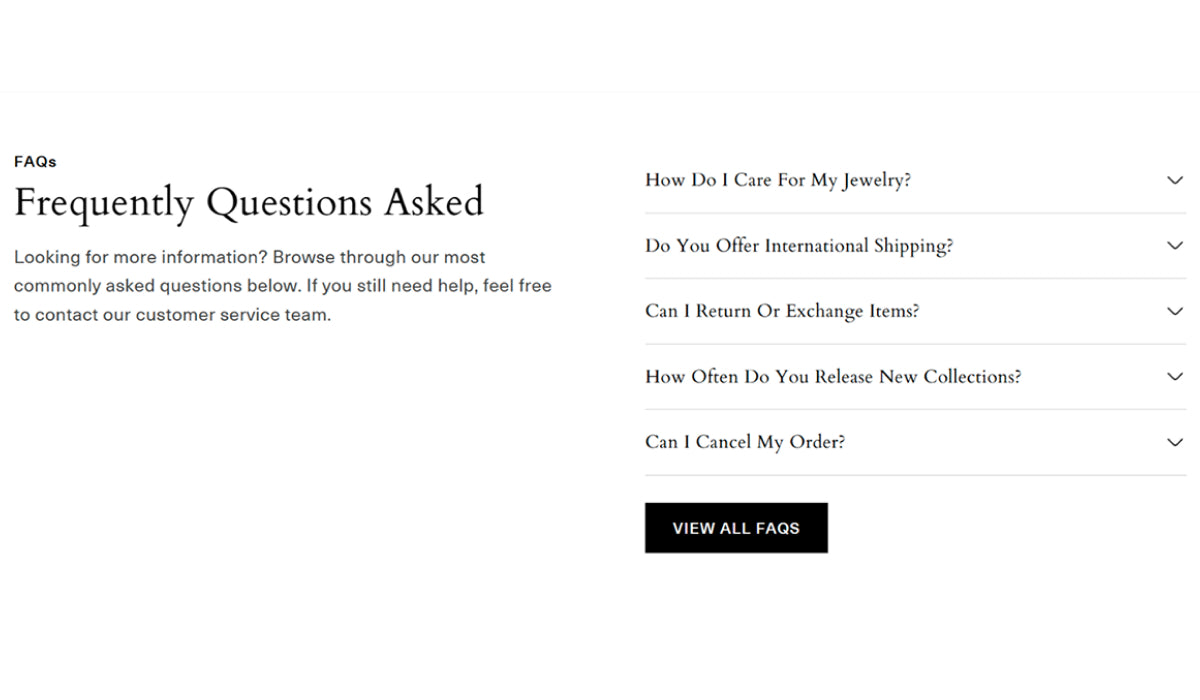Click chevron next to New Collections question
Screen dimensions: 1200x700
[1175, 377]
